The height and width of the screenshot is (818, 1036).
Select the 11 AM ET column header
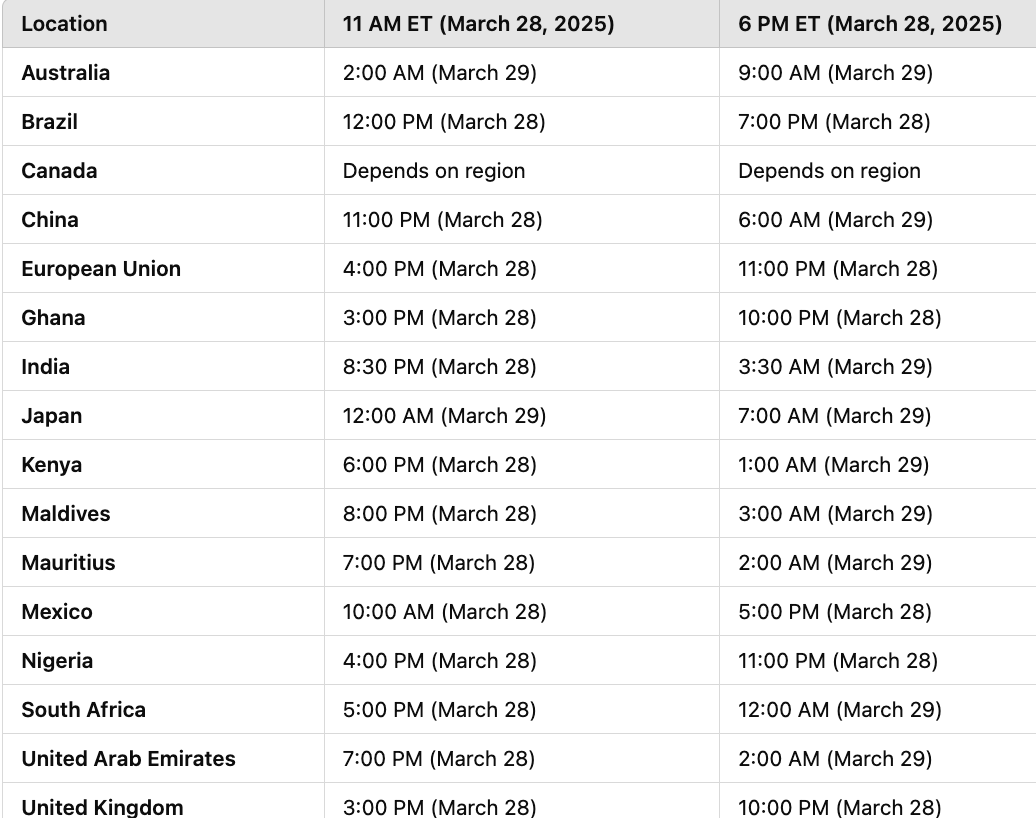(x=478, y=24)
